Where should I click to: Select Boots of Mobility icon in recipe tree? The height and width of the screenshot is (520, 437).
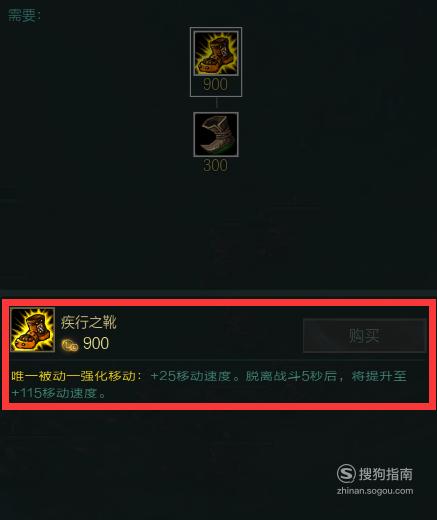click(216, 53)
